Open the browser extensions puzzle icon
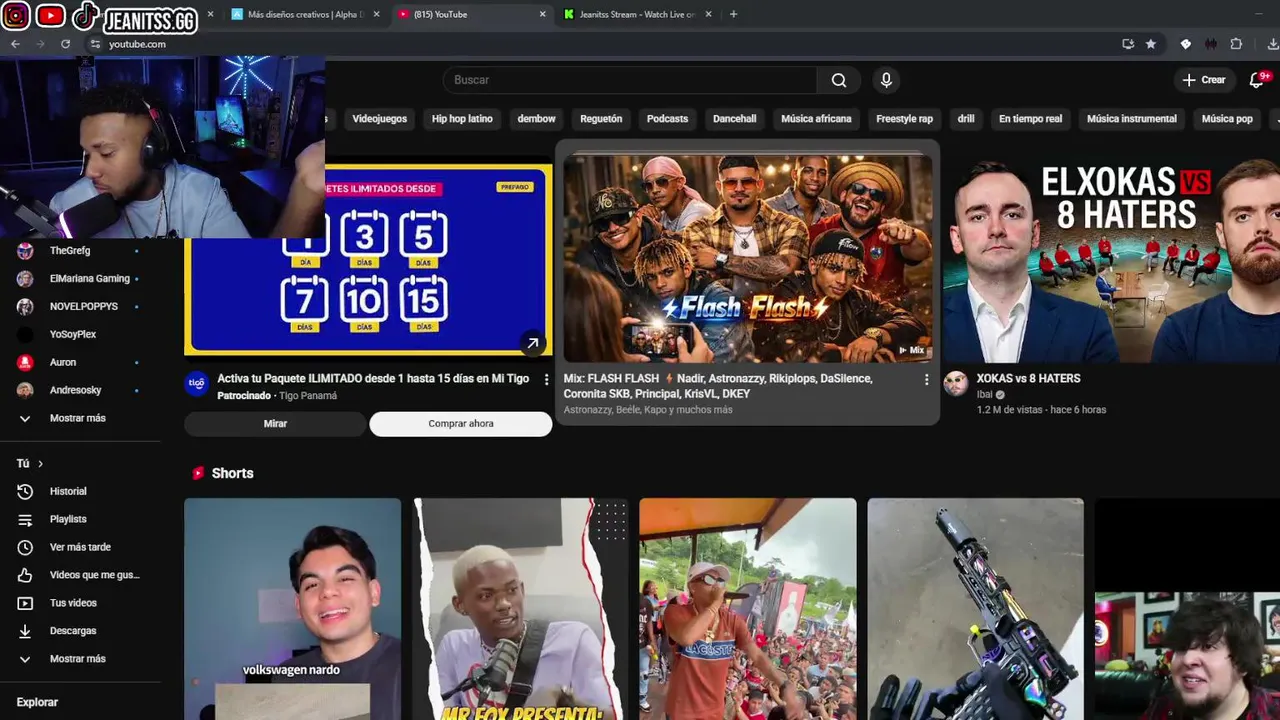1280x720 pixels. click(1236, 44)
